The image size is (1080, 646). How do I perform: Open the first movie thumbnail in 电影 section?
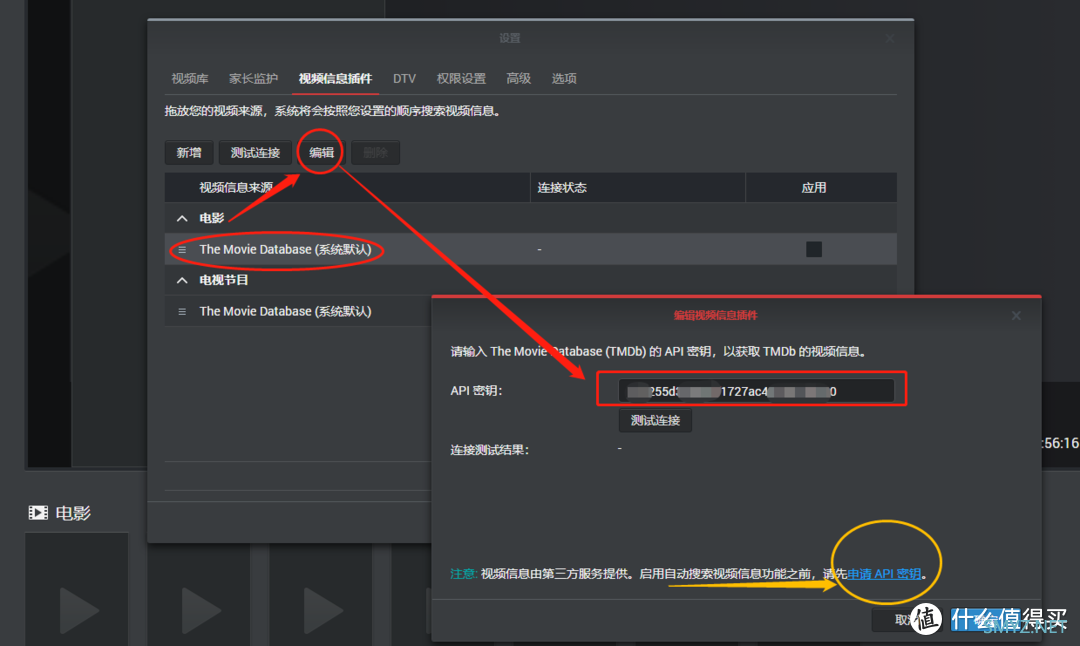pos(76,590)
